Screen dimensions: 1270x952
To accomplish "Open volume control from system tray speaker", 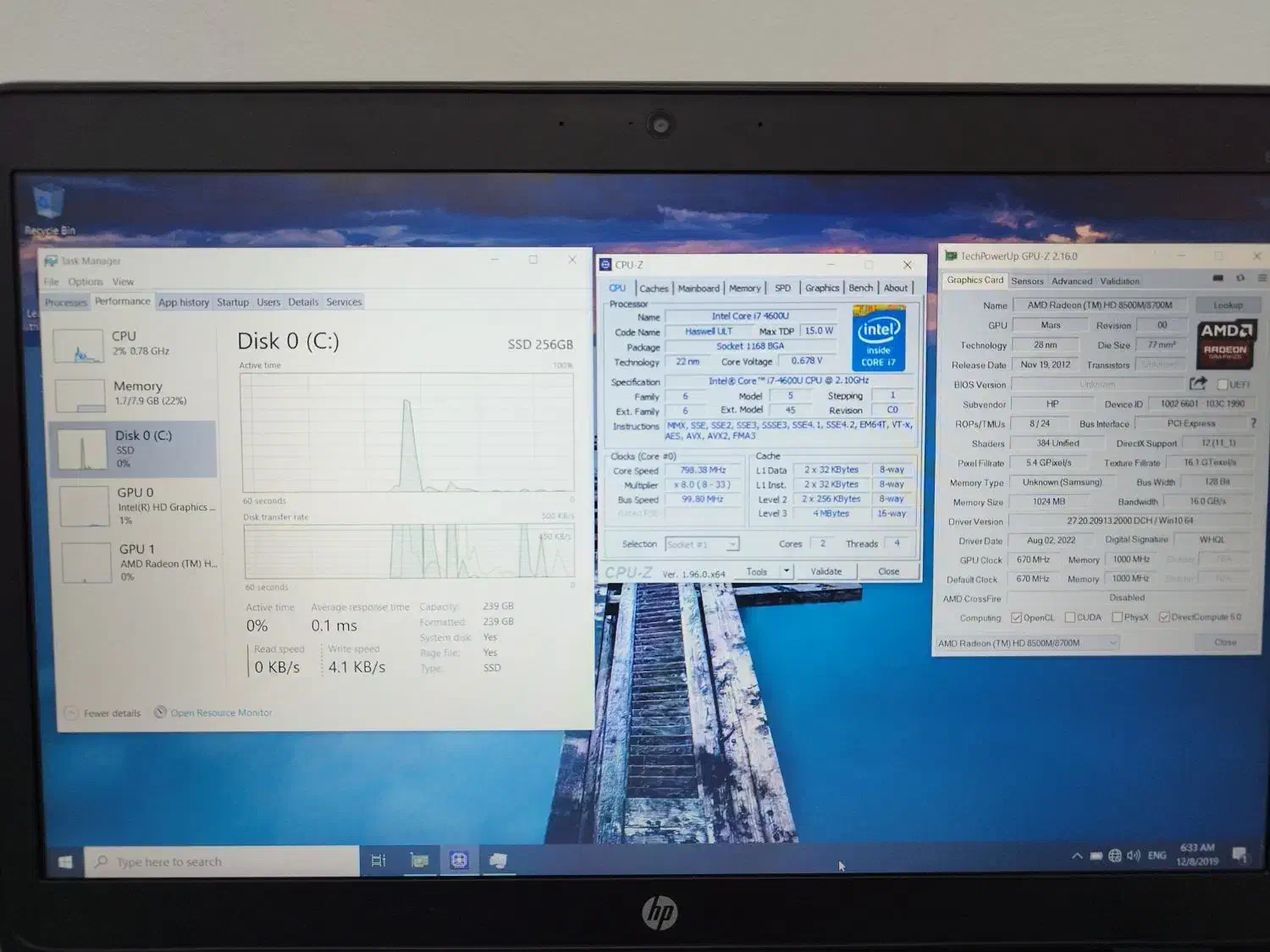I will click(1135, 856).
